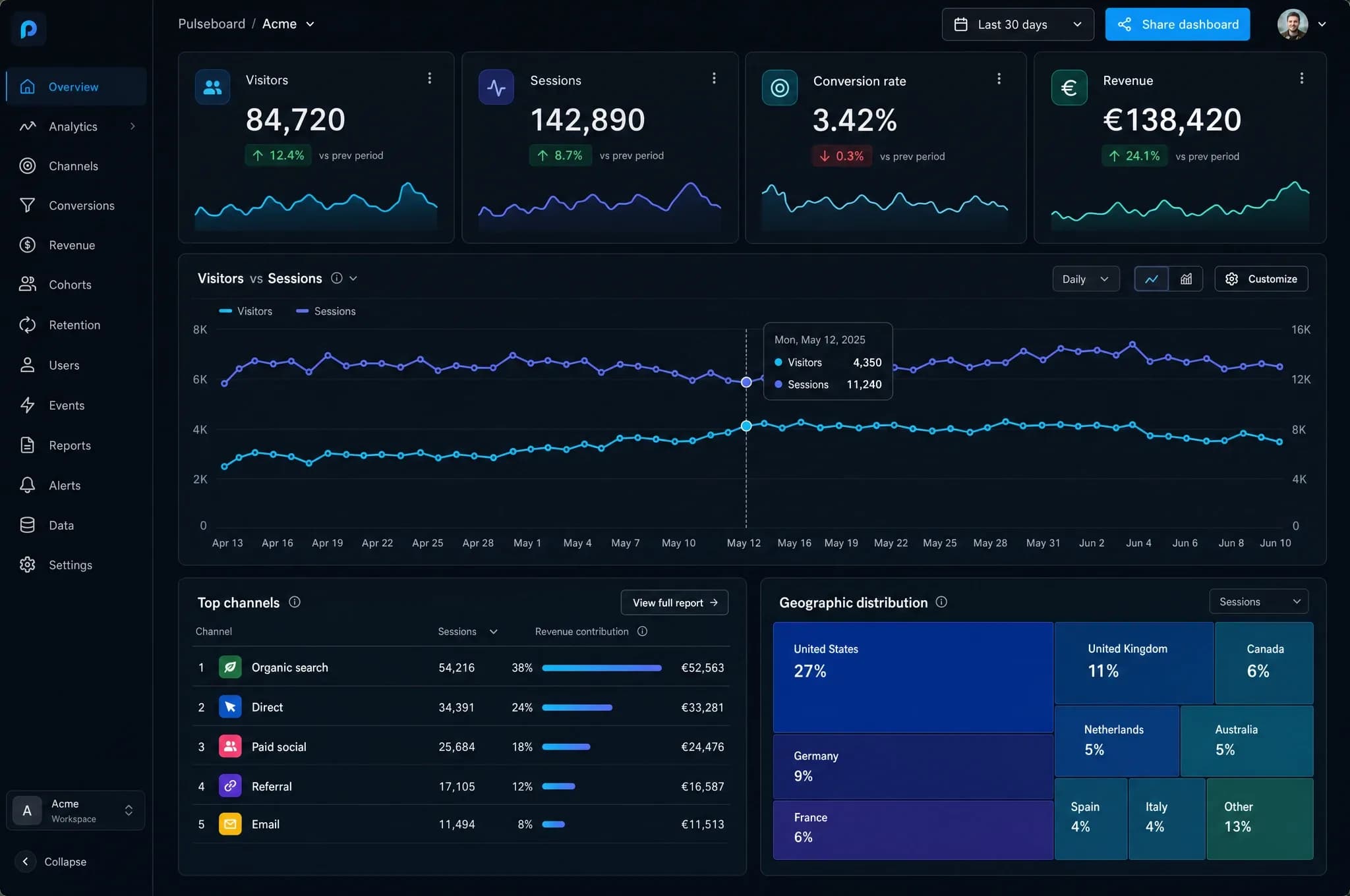Open Alerts in the sidebar
This screenshot has height=896, width=1350.
coord(76,486)
